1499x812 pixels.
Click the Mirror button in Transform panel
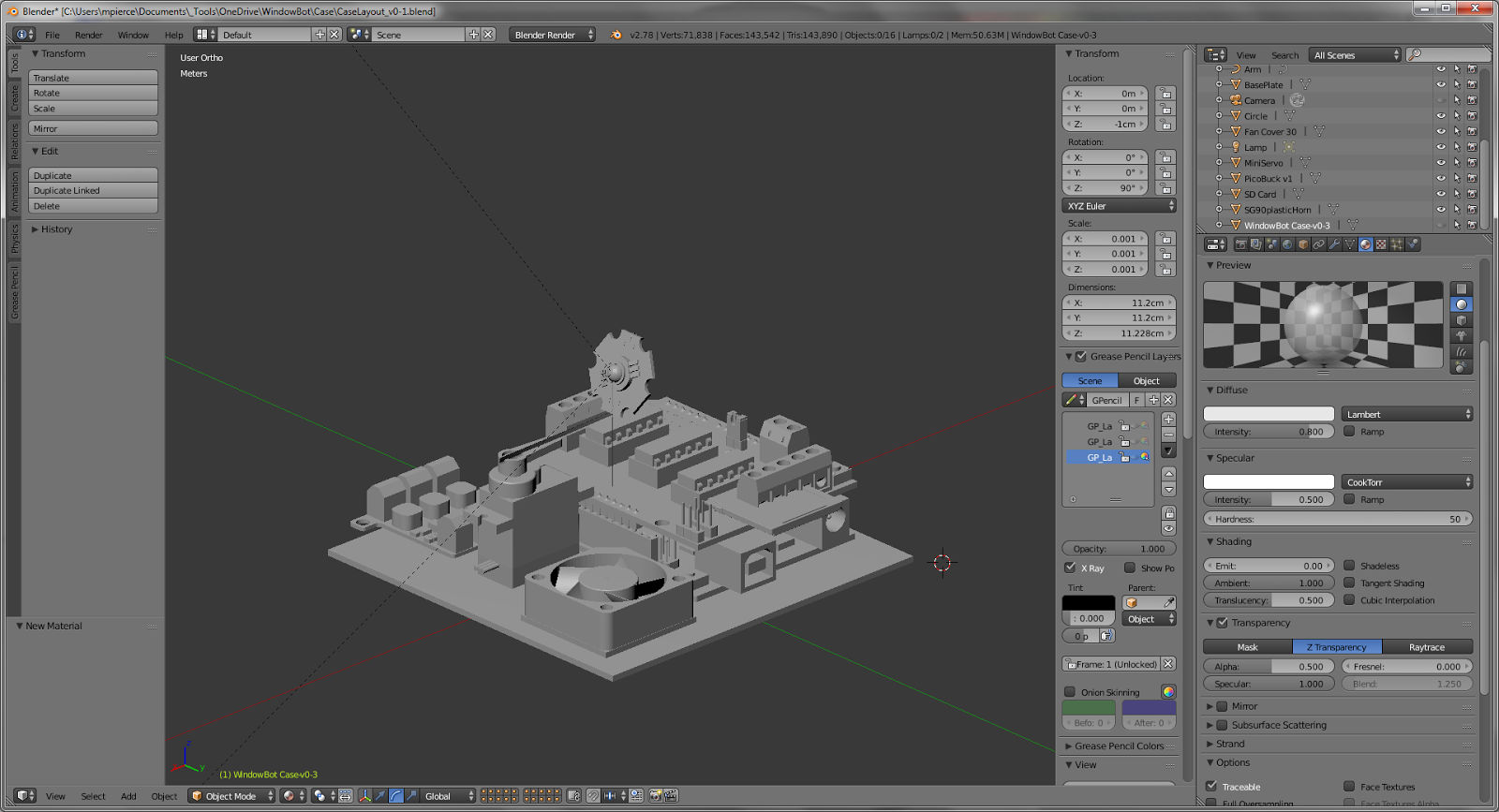click(x=93, y=128)
